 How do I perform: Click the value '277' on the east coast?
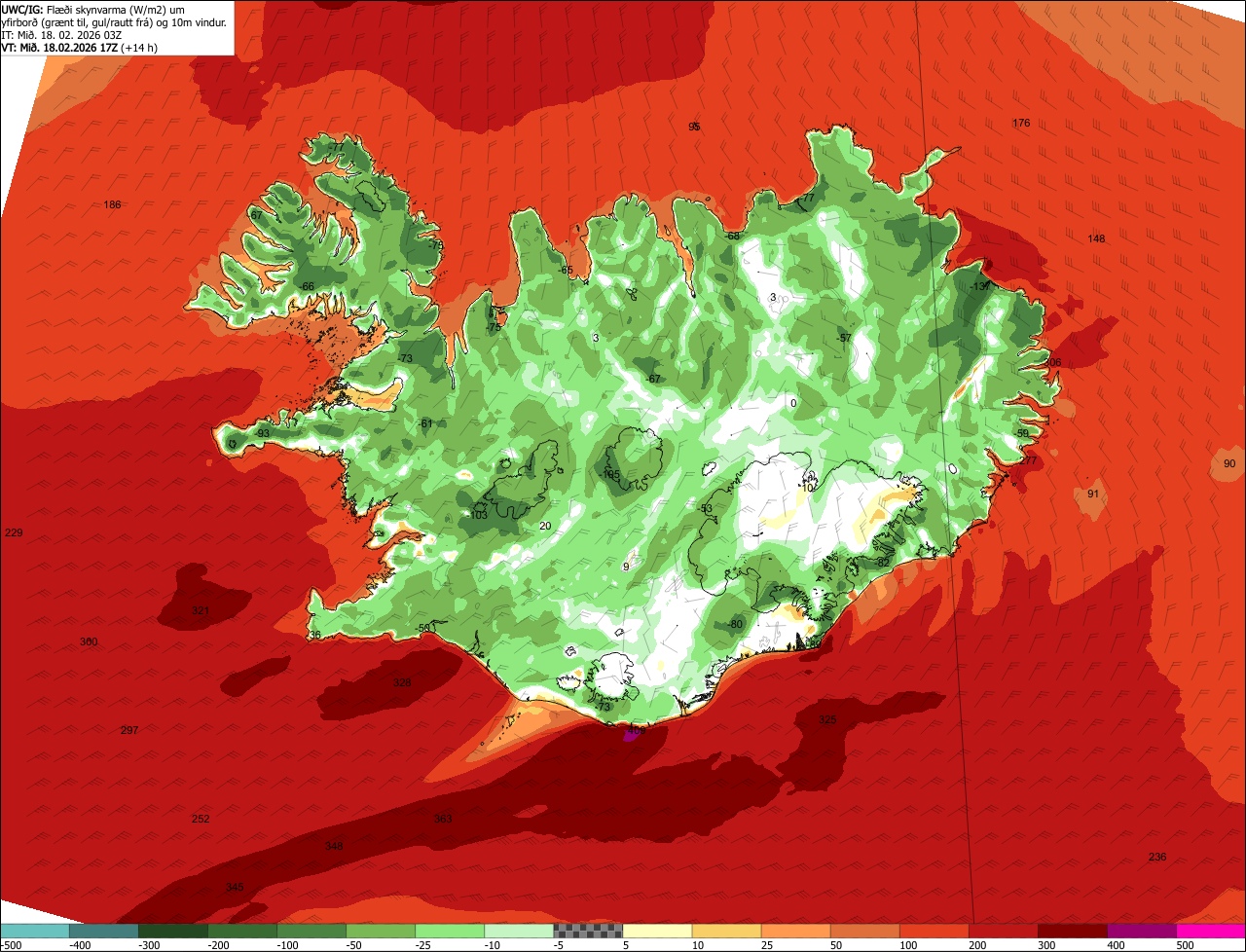pyautogui.click(x=1028, y=460)
